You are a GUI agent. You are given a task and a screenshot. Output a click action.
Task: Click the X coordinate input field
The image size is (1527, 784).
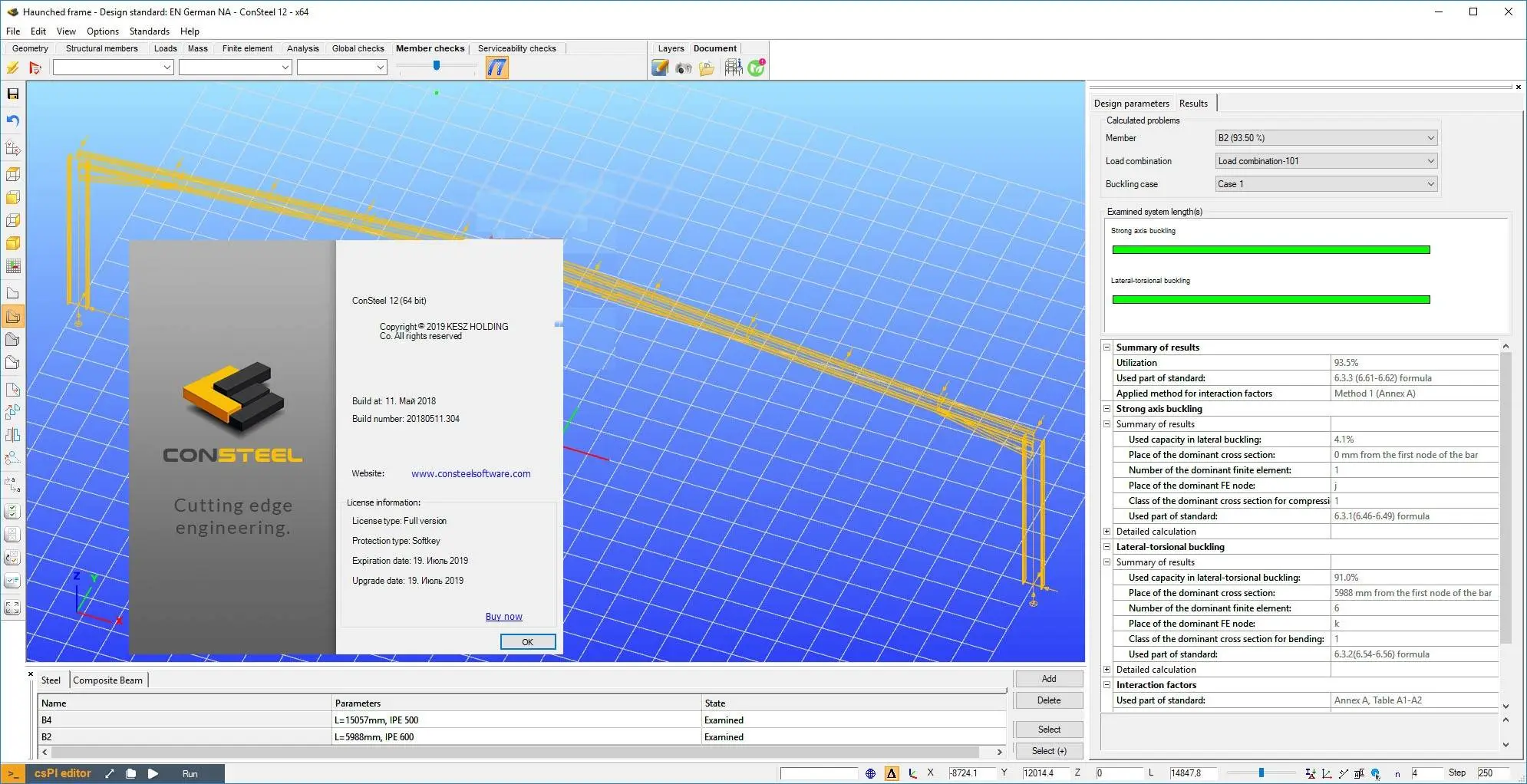click(972, 773)
